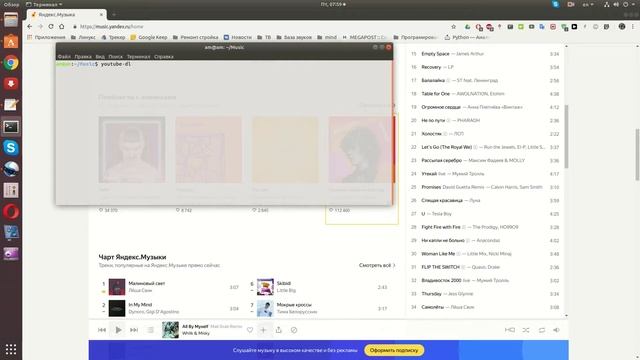Screen dimensions: 640x360
Task: Show applications grid in dock
Action: (11, 349)
